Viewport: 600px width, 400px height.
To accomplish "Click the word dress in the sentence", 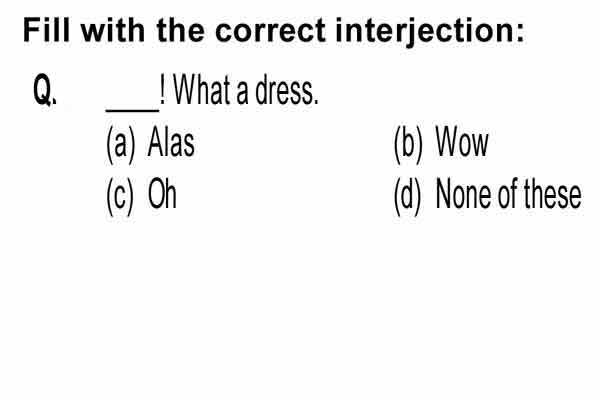I will point(286,90).
